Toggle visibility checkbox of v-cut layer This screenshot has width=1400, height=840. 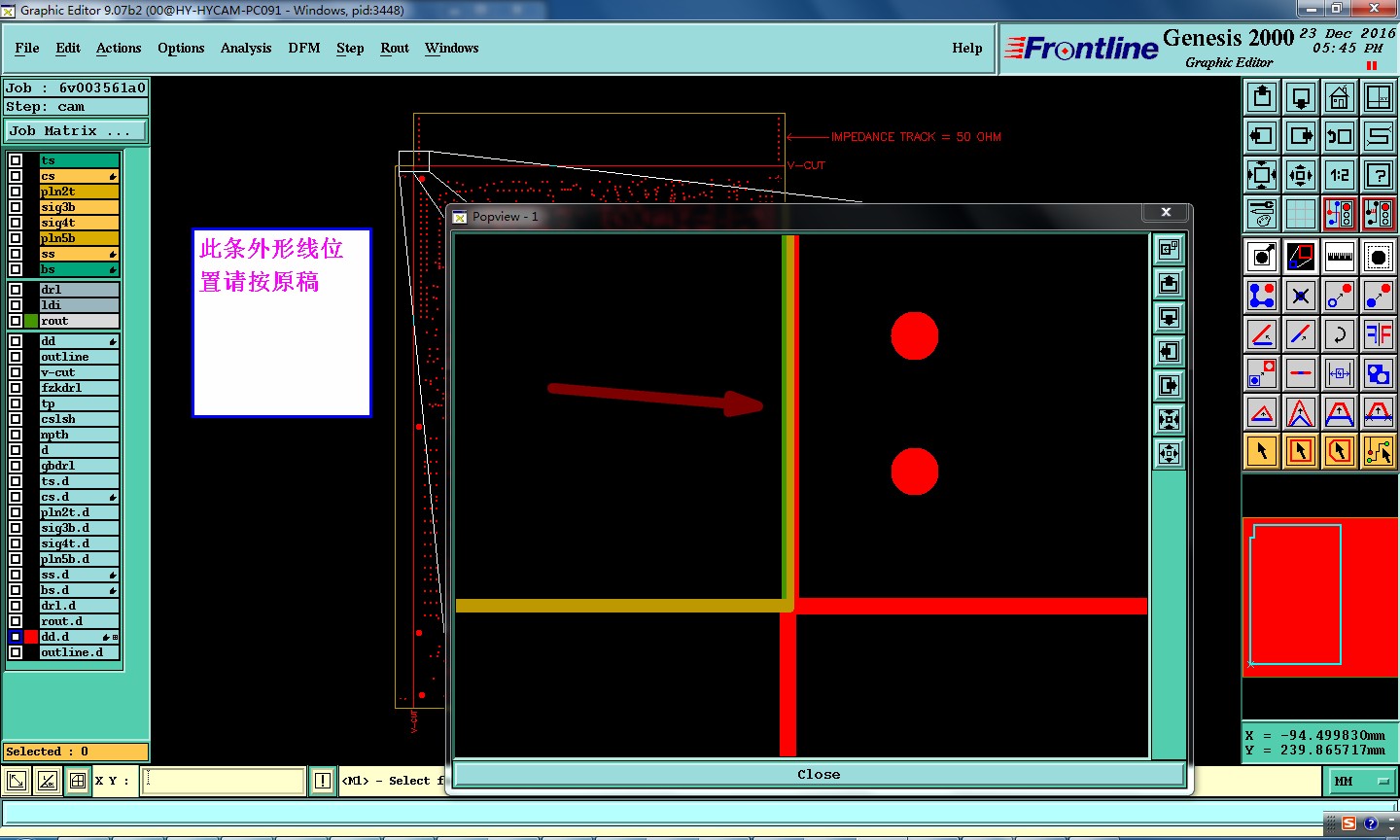pyautogui.click(x=16, y=372)
